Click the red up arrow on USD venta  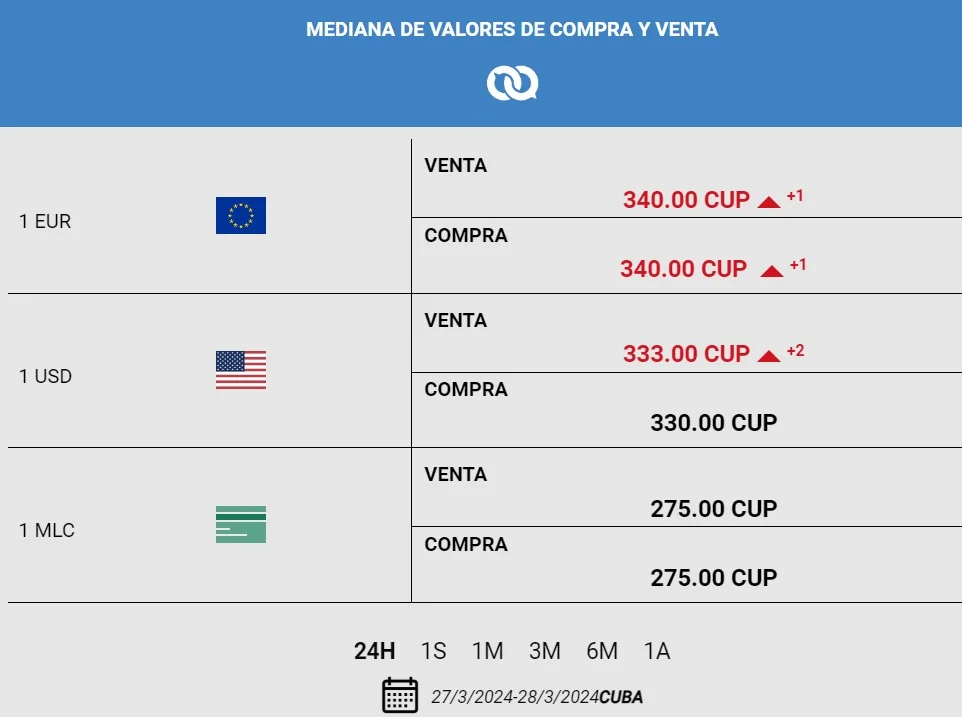[769, 356]
